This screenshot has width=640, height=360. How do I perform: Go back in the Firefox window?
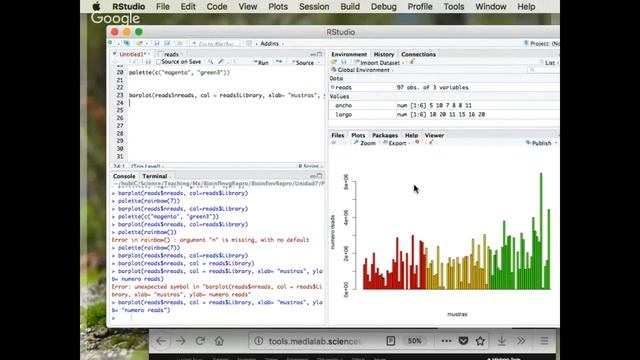(161, 341)
